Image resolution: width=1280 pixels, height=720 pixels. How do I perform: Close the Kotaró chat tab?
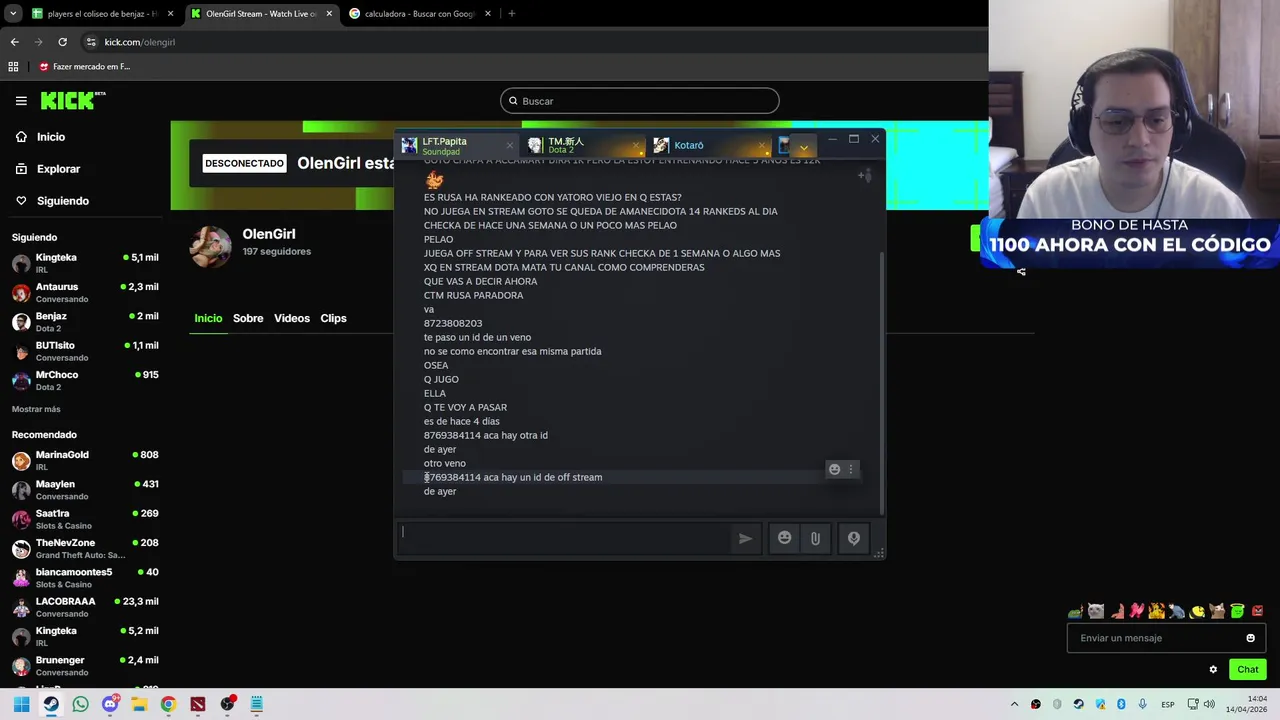[763, 146]
